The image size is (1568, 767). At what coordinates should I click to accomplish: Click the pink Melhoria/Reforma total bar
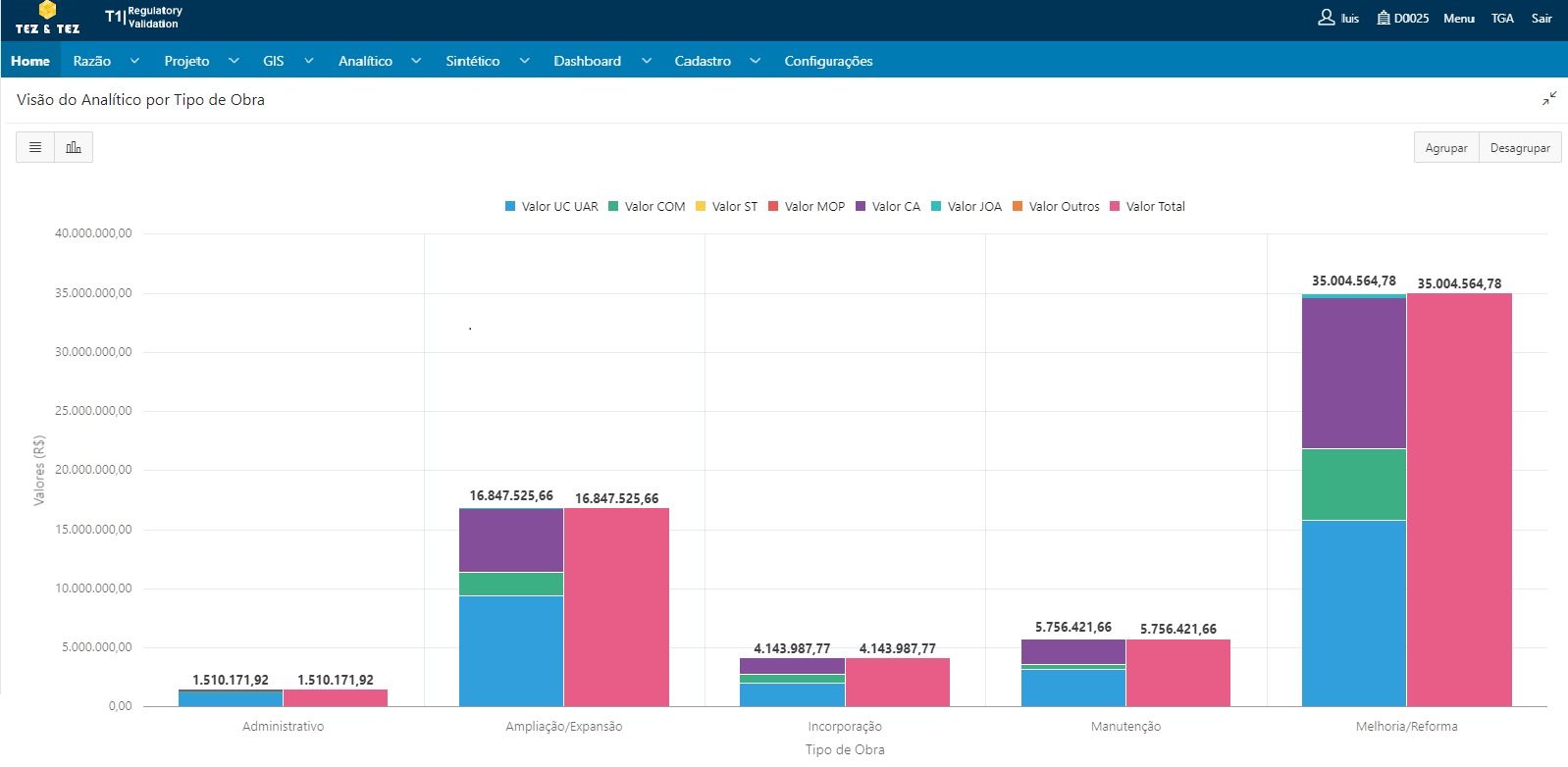1459,499
